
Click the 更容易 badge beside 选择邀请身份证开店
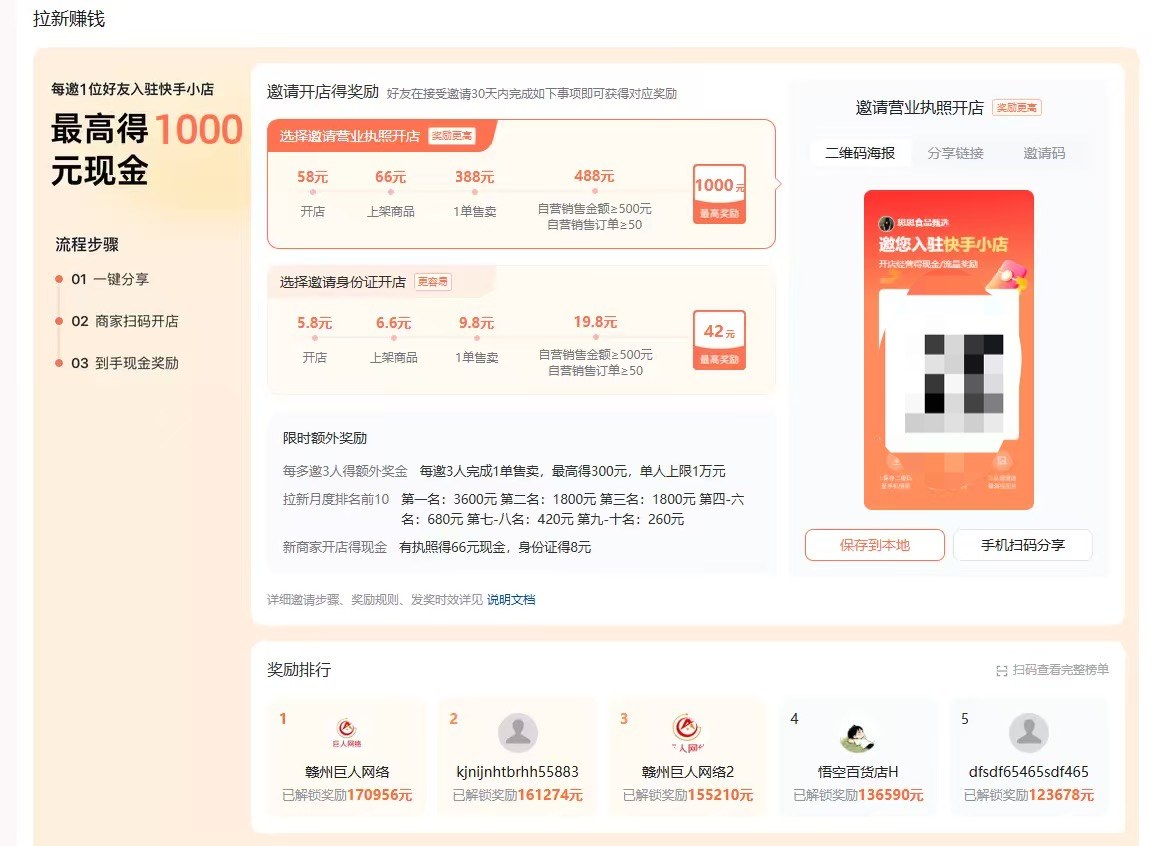434,281
